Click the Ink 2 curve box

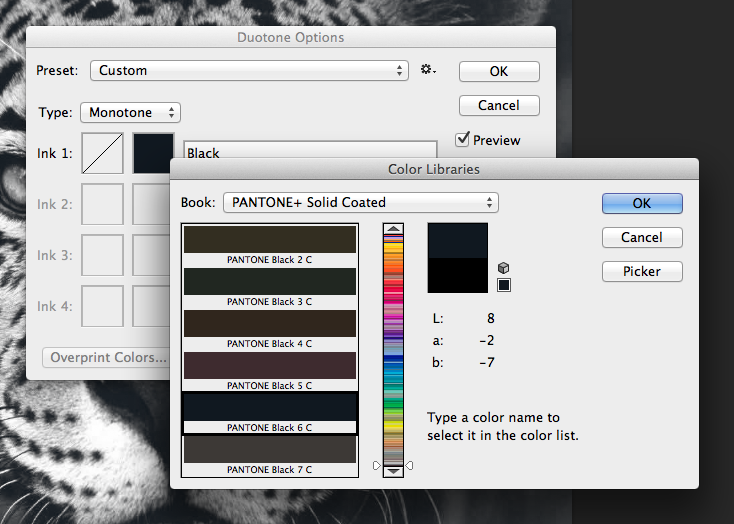[x=103, y=204]
